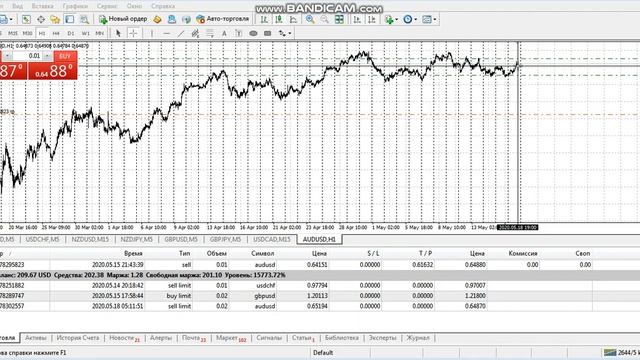Open the Navigator folder-star icon
This screenshot has height=360, width=640.
coord(55,19)
